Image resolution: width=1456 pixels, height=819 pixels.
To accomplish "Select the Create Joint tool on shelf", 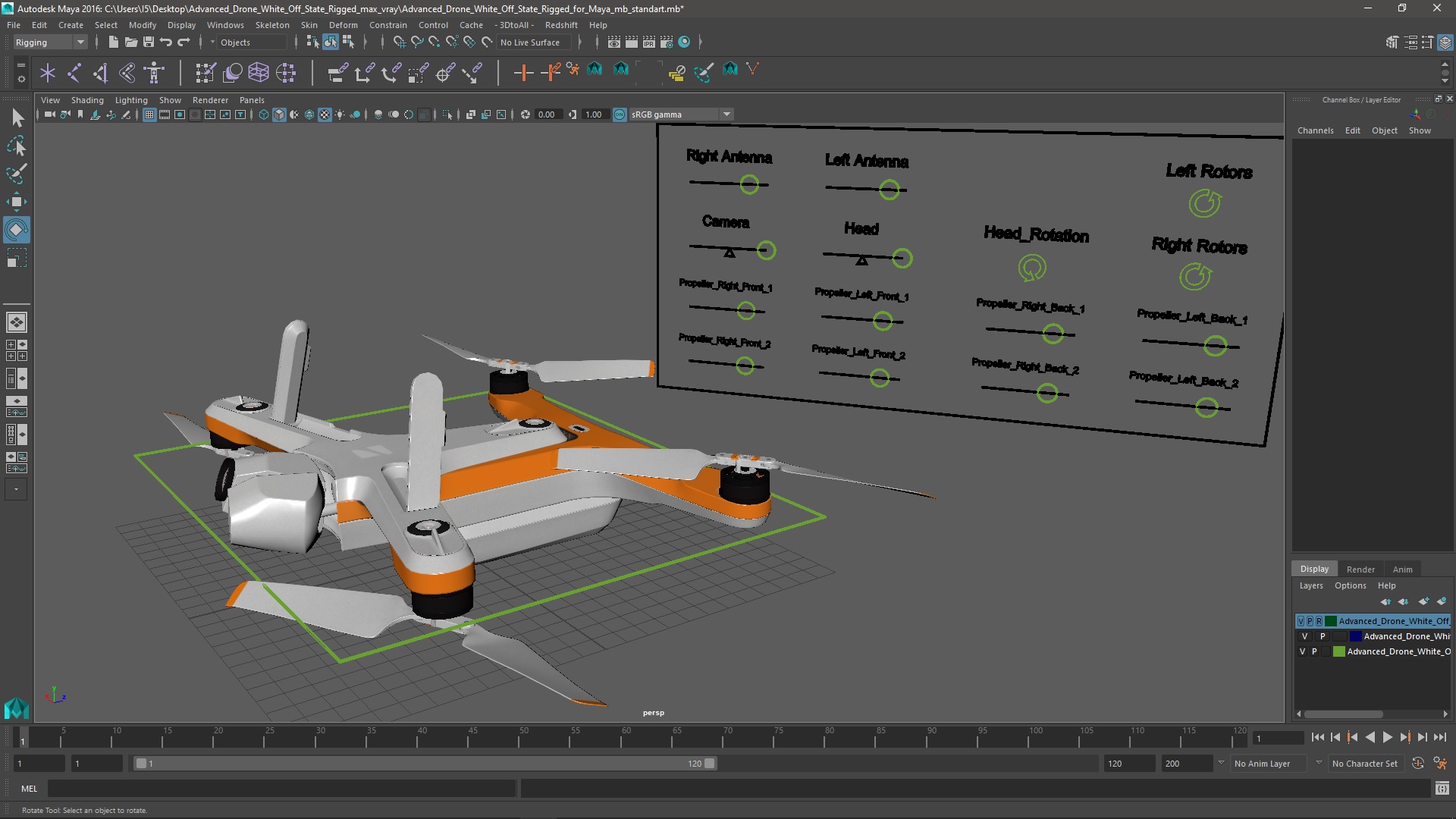I will tap(74, 73).
